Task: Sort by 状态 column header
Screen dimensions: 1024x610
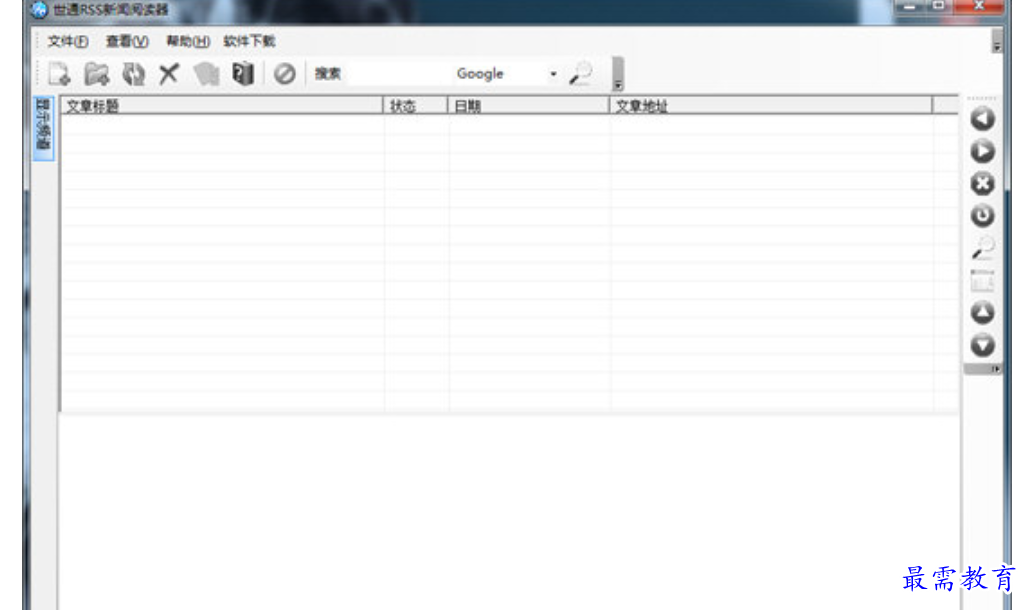Action: [416, 106]
